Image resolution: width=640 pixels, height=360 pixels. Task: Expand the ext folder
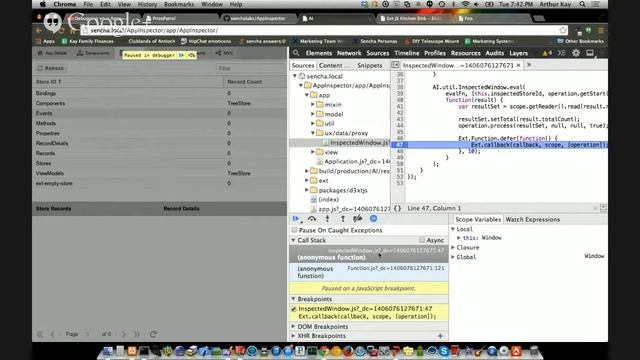pyautogui.click(x=307, y=180)
